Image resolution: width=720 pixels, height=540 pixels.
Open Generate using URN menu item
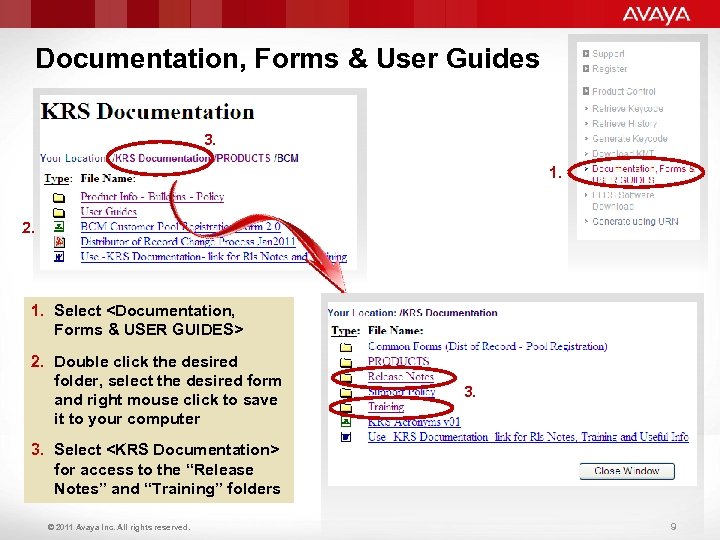pyautogui.click(x=635, y=221)
